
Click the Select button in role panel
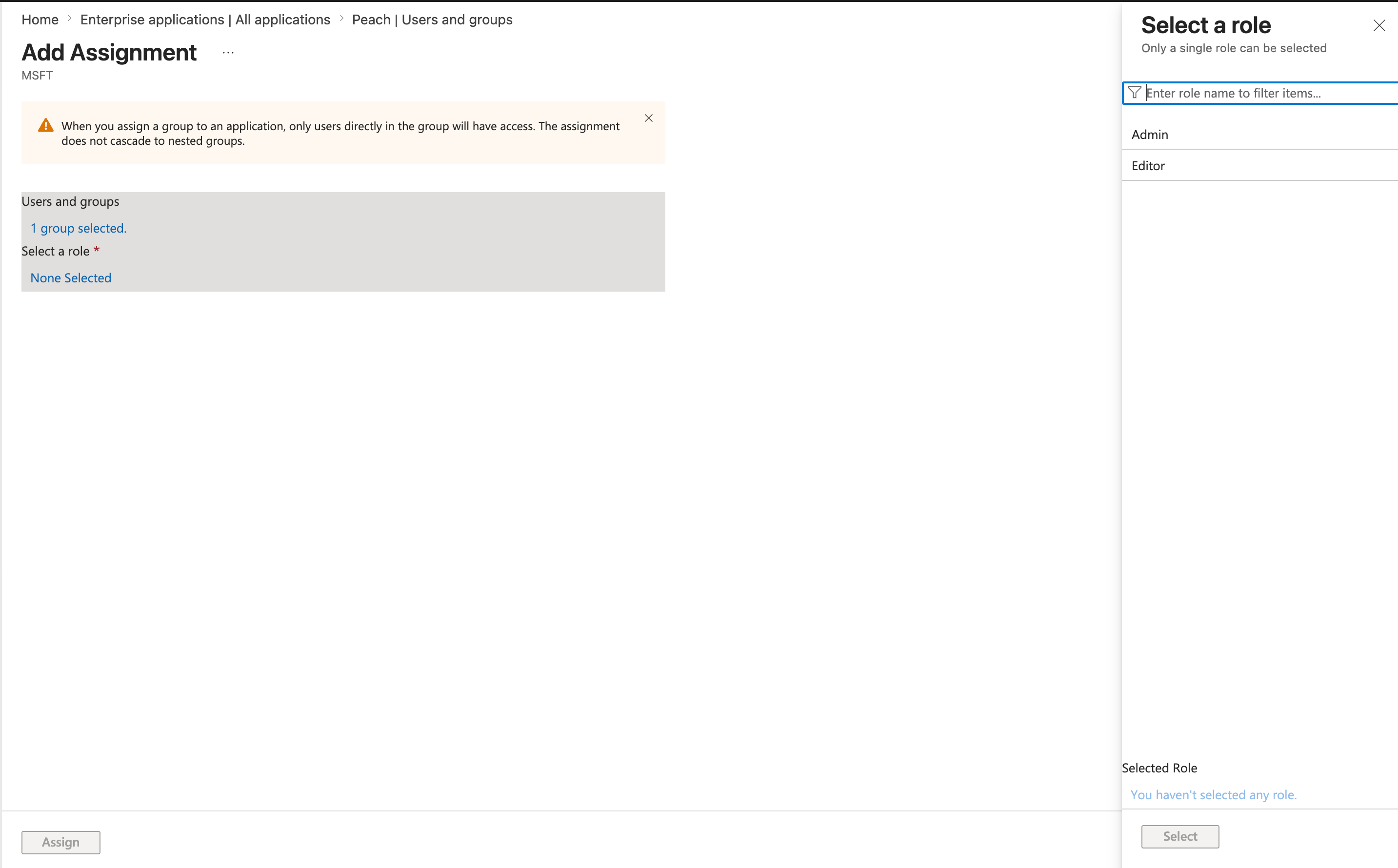pyautogui.click(x=1180, y=836)
